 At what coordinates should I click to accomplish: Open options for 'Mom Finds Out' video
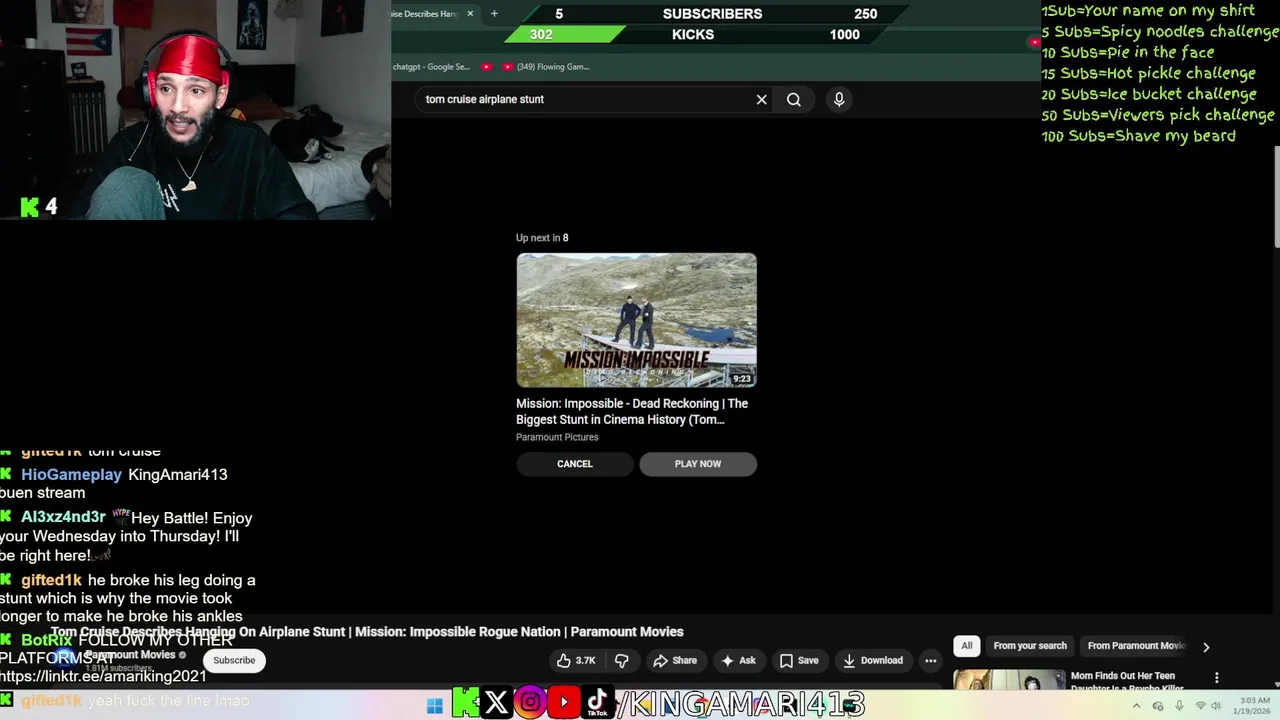pos(1217,678)
